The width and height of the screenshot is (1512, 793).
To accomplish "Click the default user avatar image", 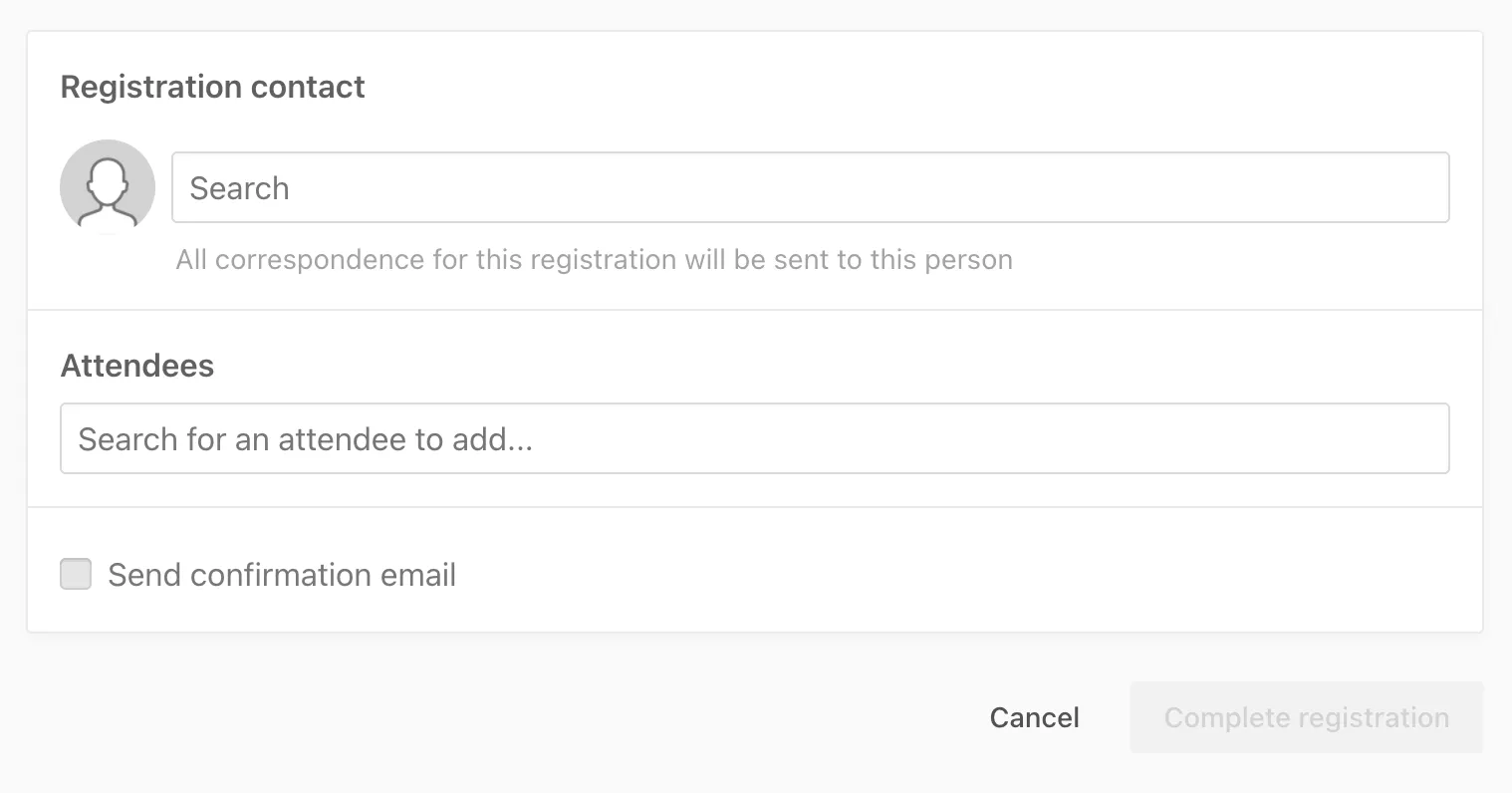I will pyautogui.click(x=108, y=187).
